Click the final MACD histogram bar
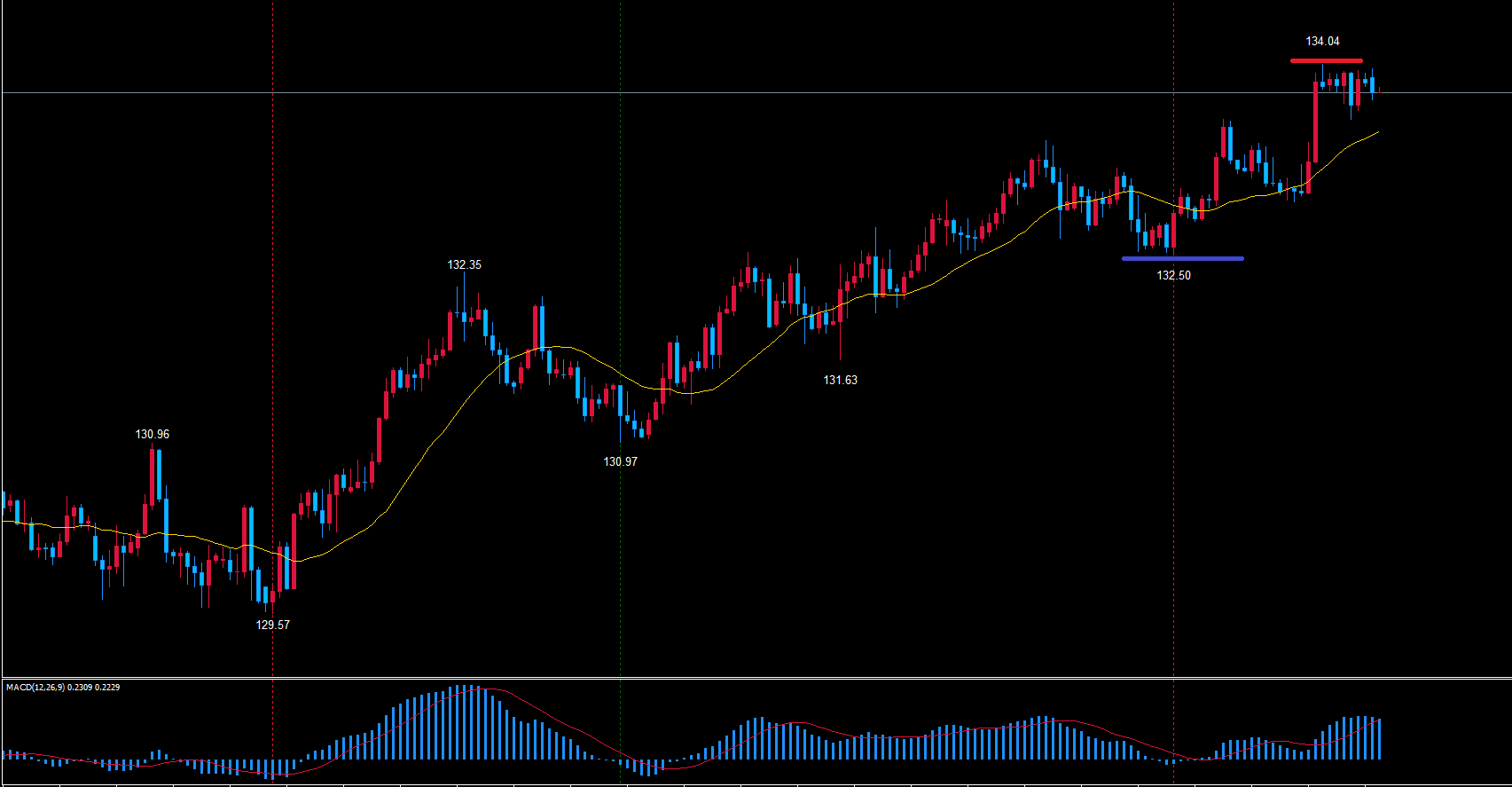This screenshot has height=787, width=1512. (1379, 738)
